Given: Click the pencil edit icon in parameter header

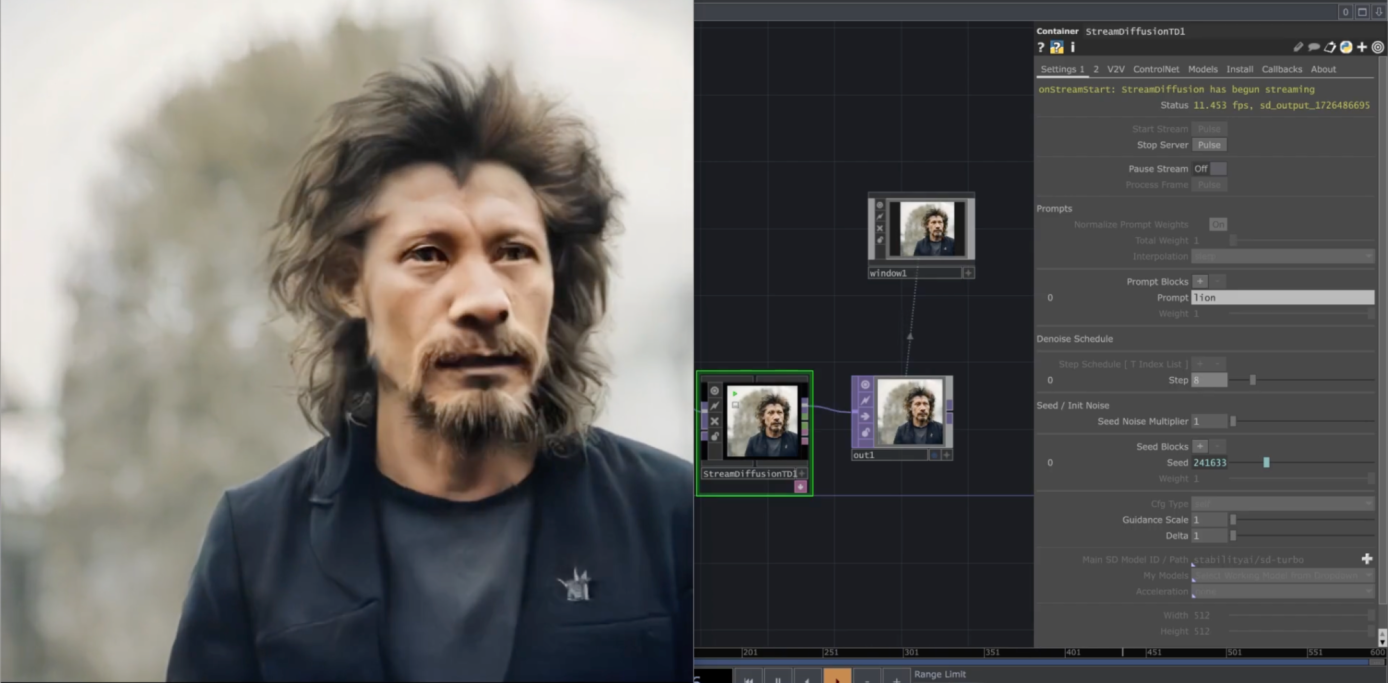Looking at the screenshot, I should 1298,47.
